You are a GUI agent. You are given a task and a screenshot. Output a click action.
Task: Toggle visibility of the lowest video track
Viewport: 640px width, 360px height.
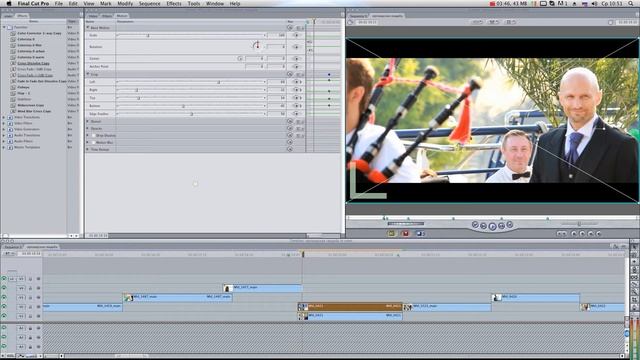4,316
